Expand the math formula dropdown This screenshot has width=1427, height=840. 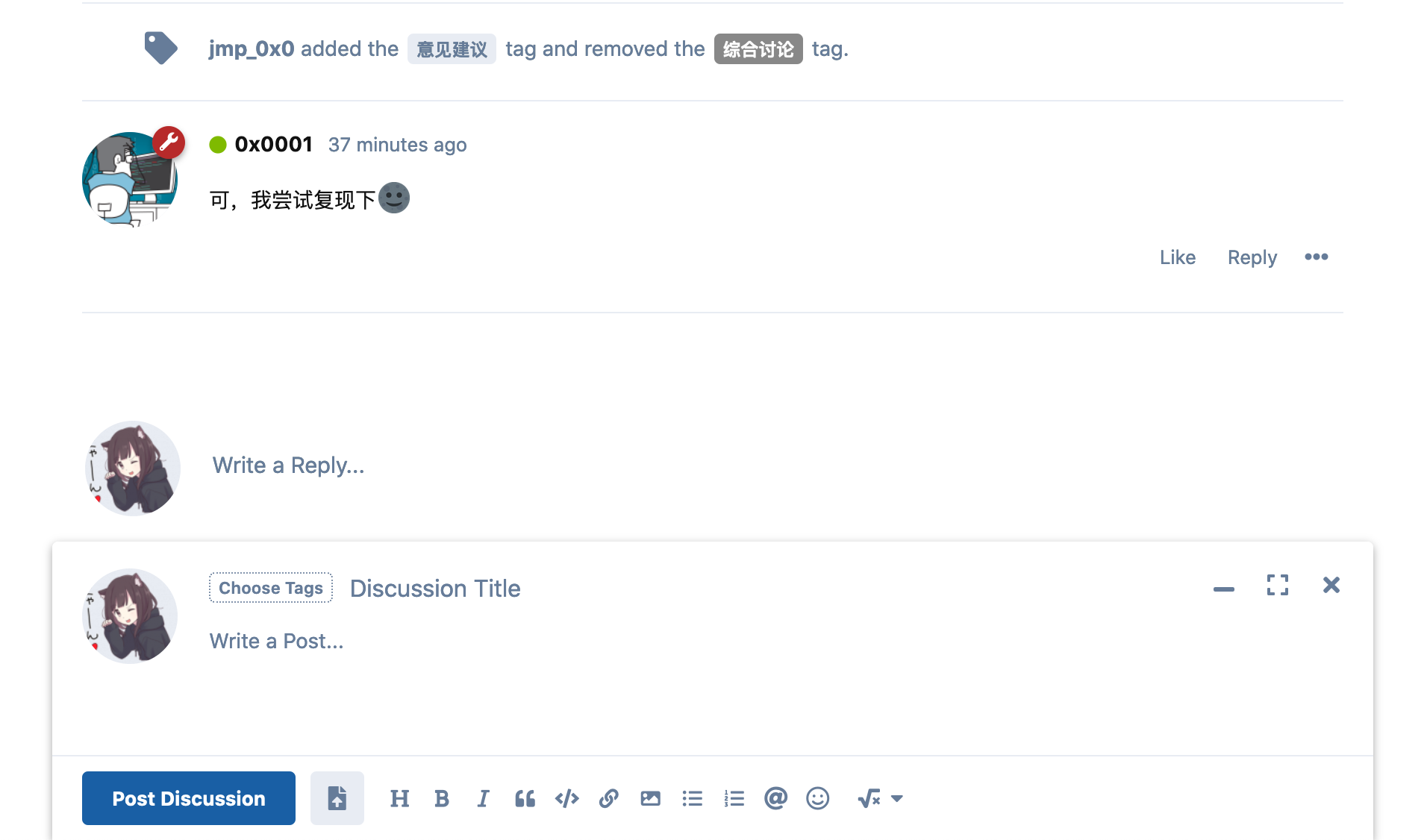pos(881,798)
